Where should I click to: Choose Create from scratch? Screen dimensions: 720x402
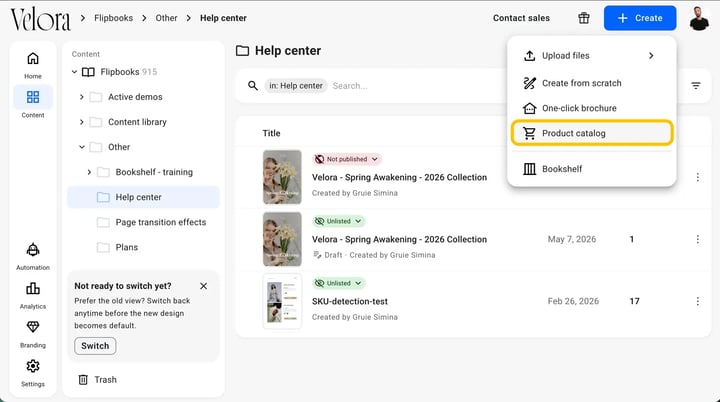point(591,83)
